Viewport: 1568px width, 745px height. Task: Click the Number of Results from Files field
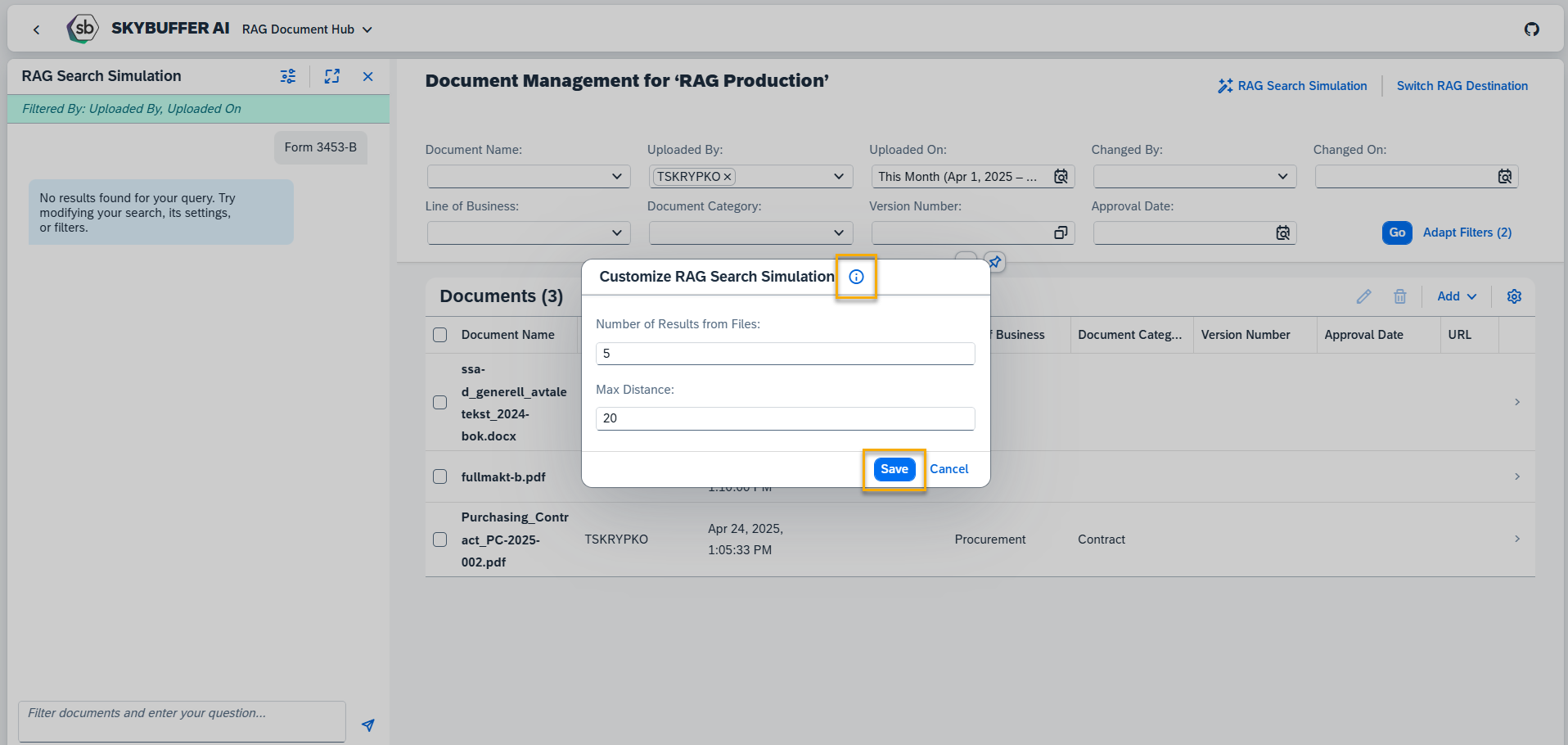coord(785,354)
